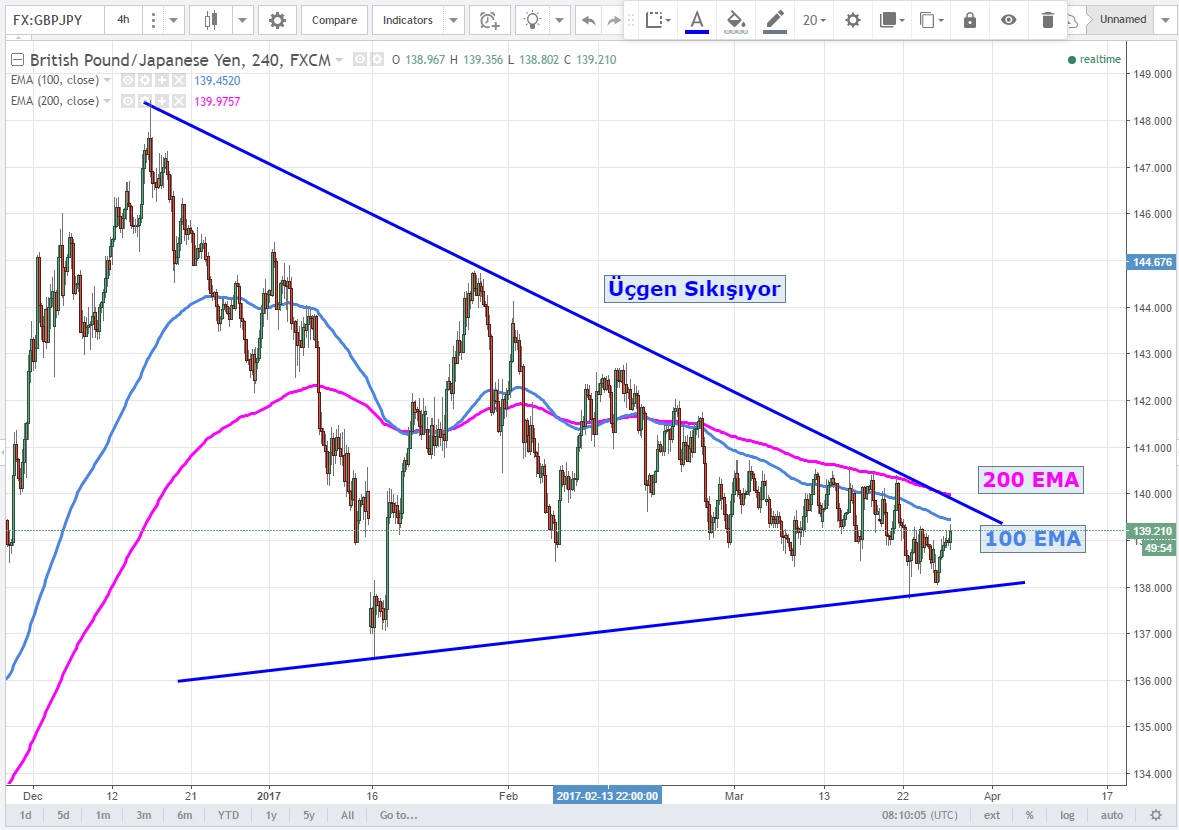The width and height of the screenshot is (1179, 830).
Task: Expand the chart style dropdown arrow
Action: [244, 20]
